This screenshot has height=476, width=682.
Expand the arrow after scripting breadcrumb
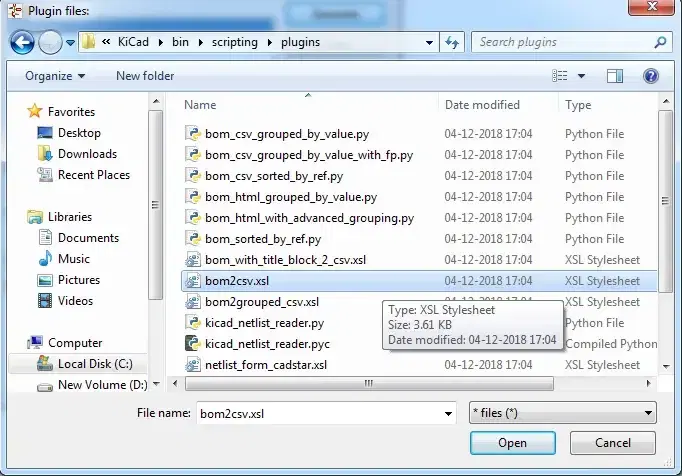coord(270,42)
